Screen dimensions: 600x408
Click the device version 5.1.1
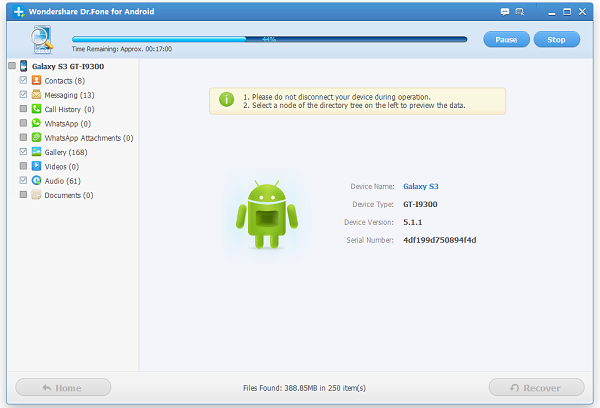[x=412, y=222]
